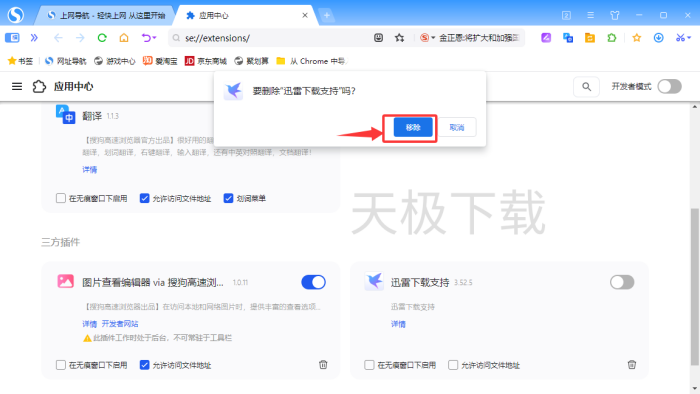Enable the 迅雷下载支持 extension toggle
This screenshot has width=700, height=394.
coord(622,282)
